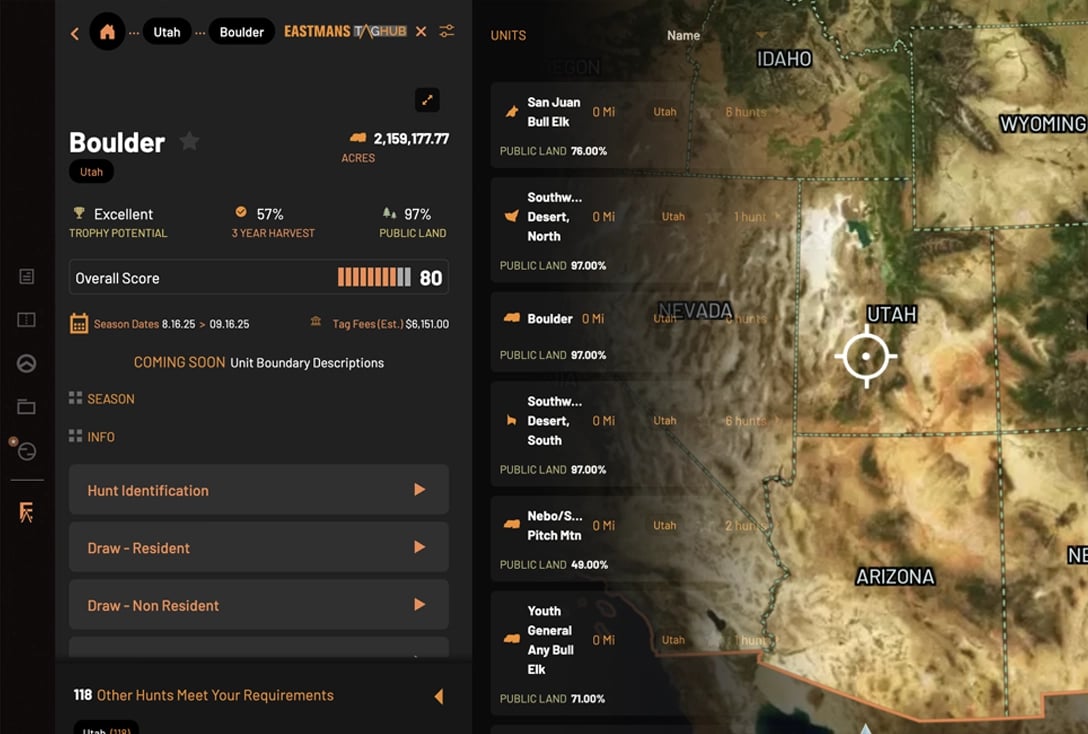Click the back chevron arrow

click(x=75, y=33)
